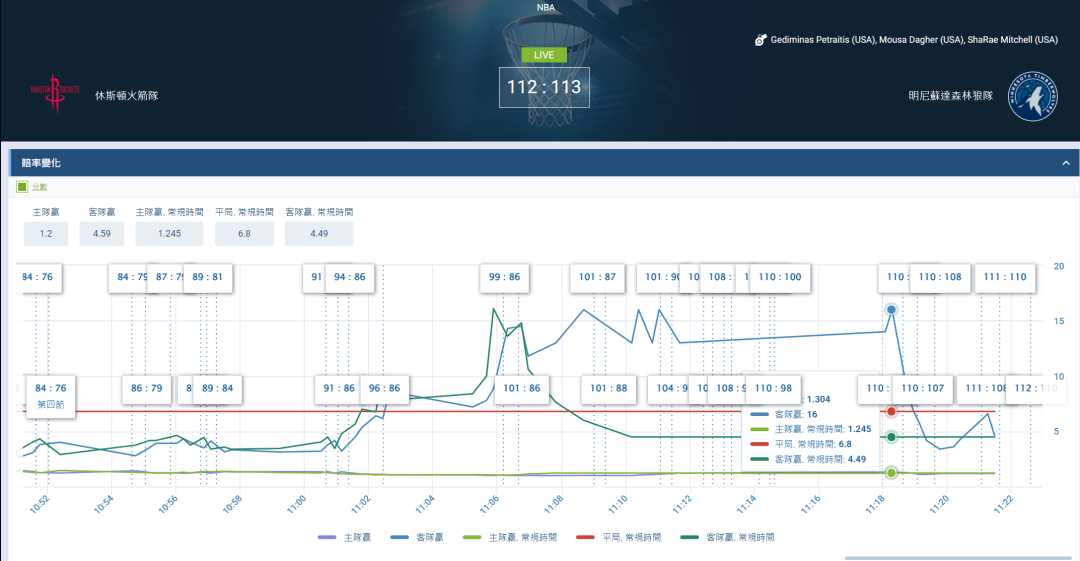The image size is (1080, 561).
Task: Toggle 平局, 常規時間 legend entry
Action: 619,538
